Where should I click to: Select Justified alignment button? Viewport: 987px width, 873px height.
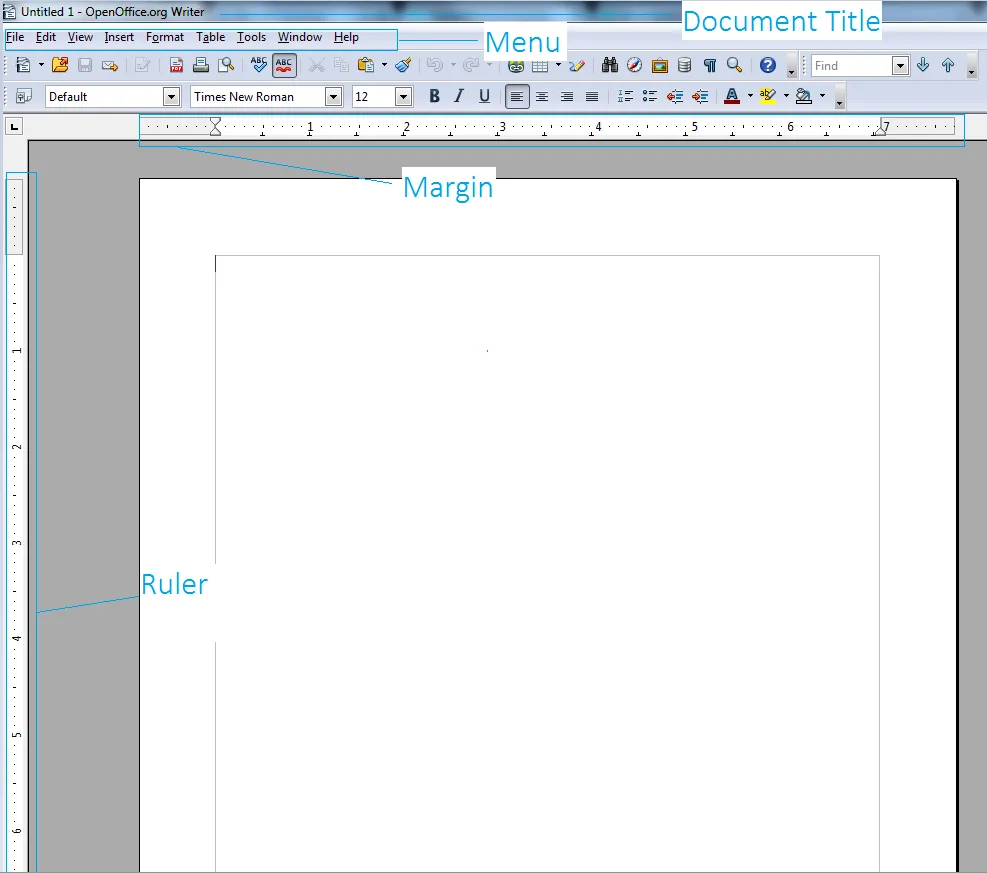coord(592,97)
